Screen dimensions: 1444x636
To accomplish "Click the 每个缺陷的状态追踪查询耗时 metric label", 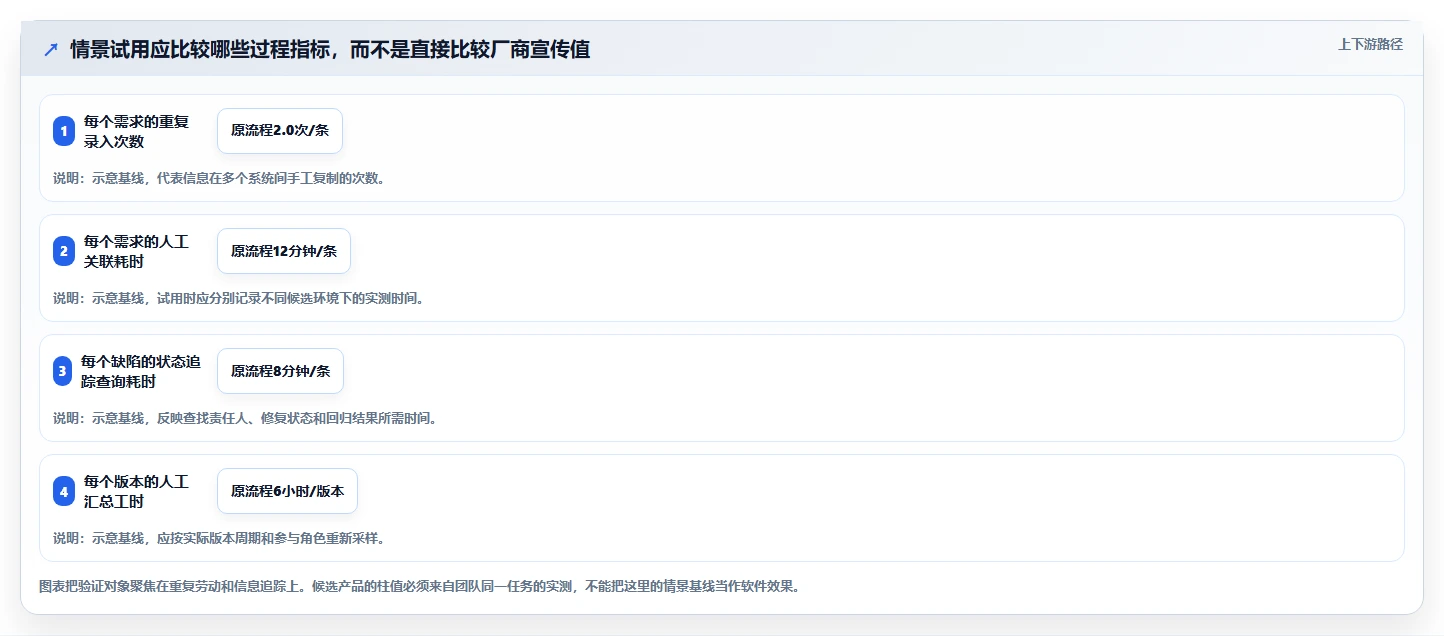I will pos(141,371).
